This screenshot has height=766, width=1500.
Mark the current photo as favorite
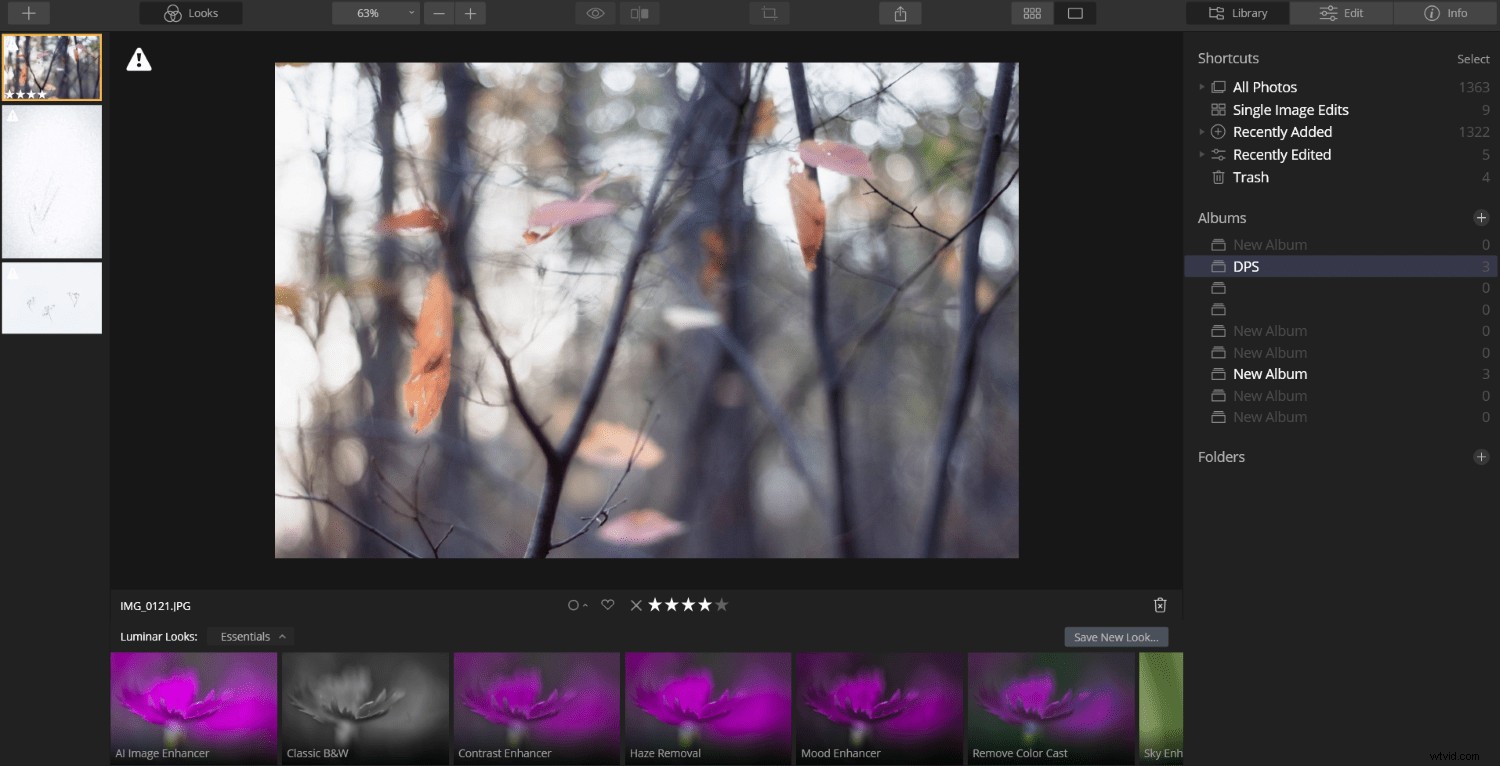click(608, 604)
